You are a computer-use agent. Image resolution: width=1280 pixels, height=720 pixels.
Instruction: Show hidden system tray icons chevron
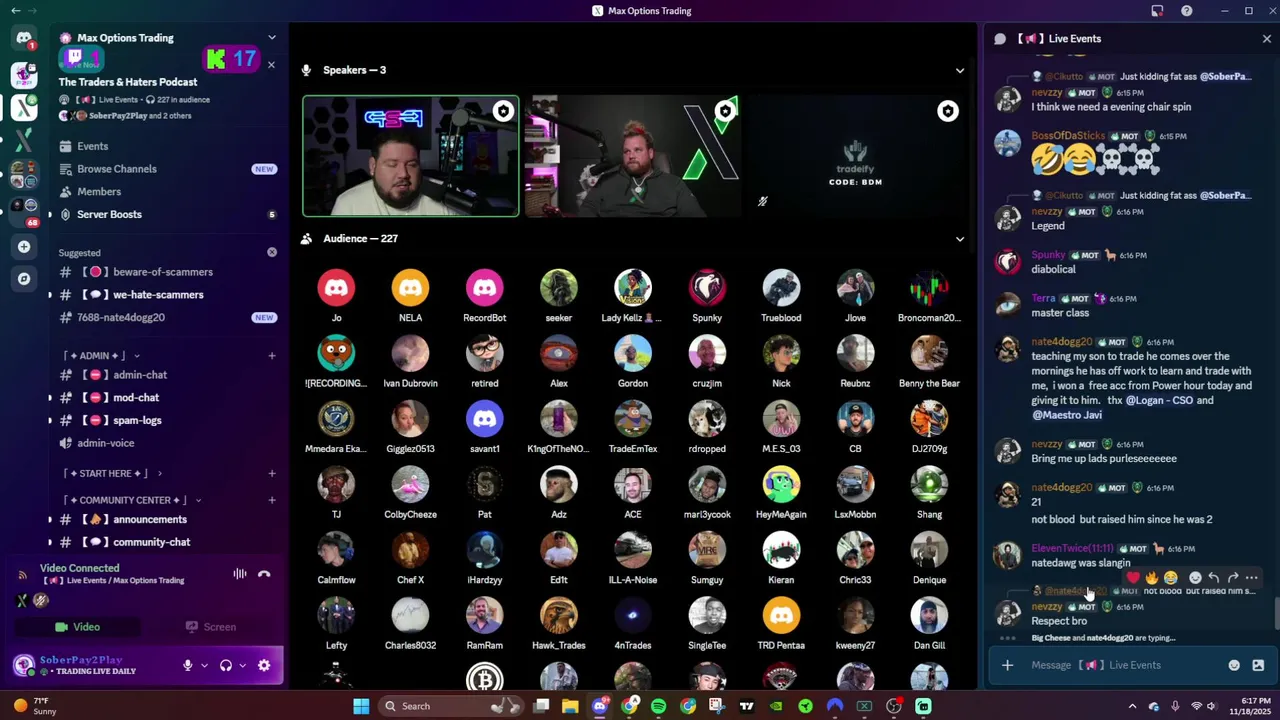pos(1131,706)
